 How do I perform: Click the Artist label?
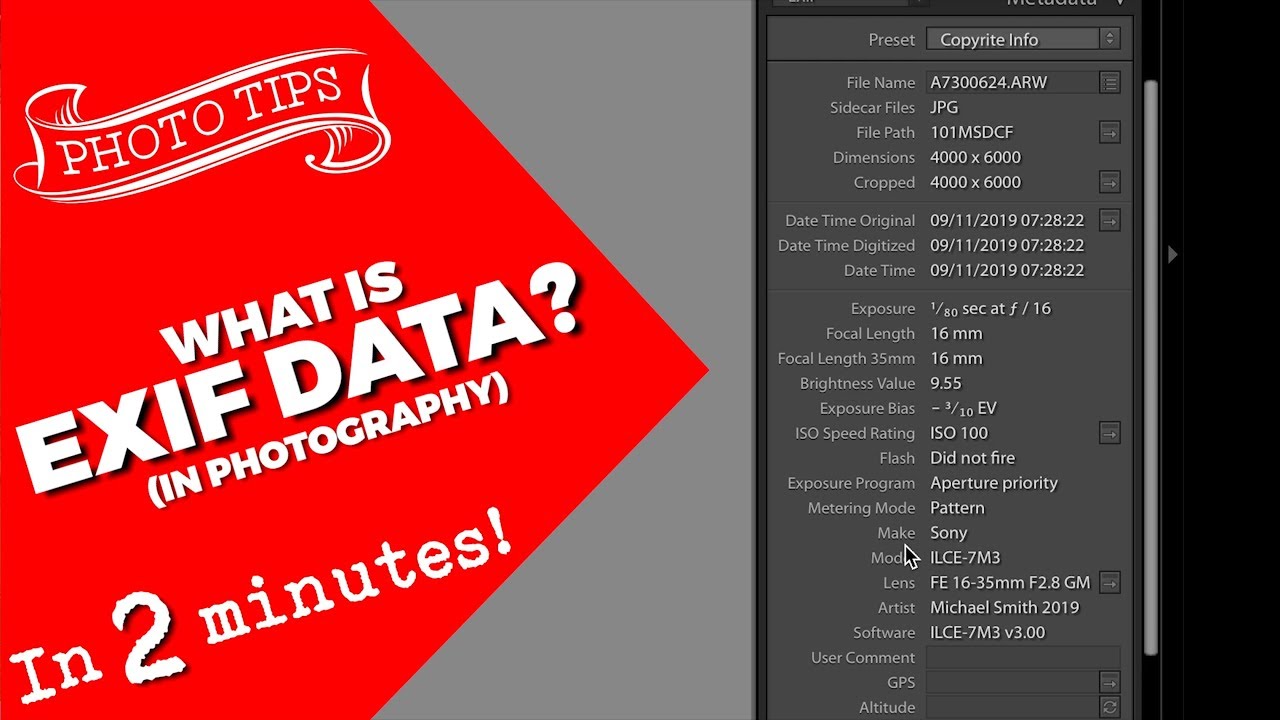896,607
